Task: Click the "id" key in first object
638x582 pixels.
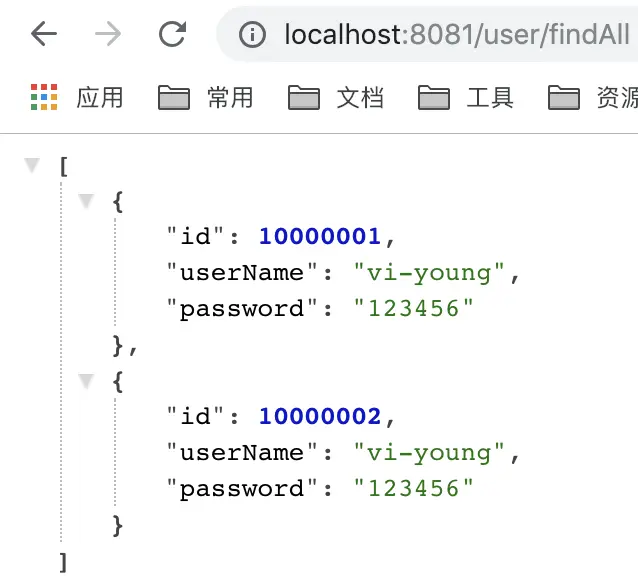Action: (196, 236)
